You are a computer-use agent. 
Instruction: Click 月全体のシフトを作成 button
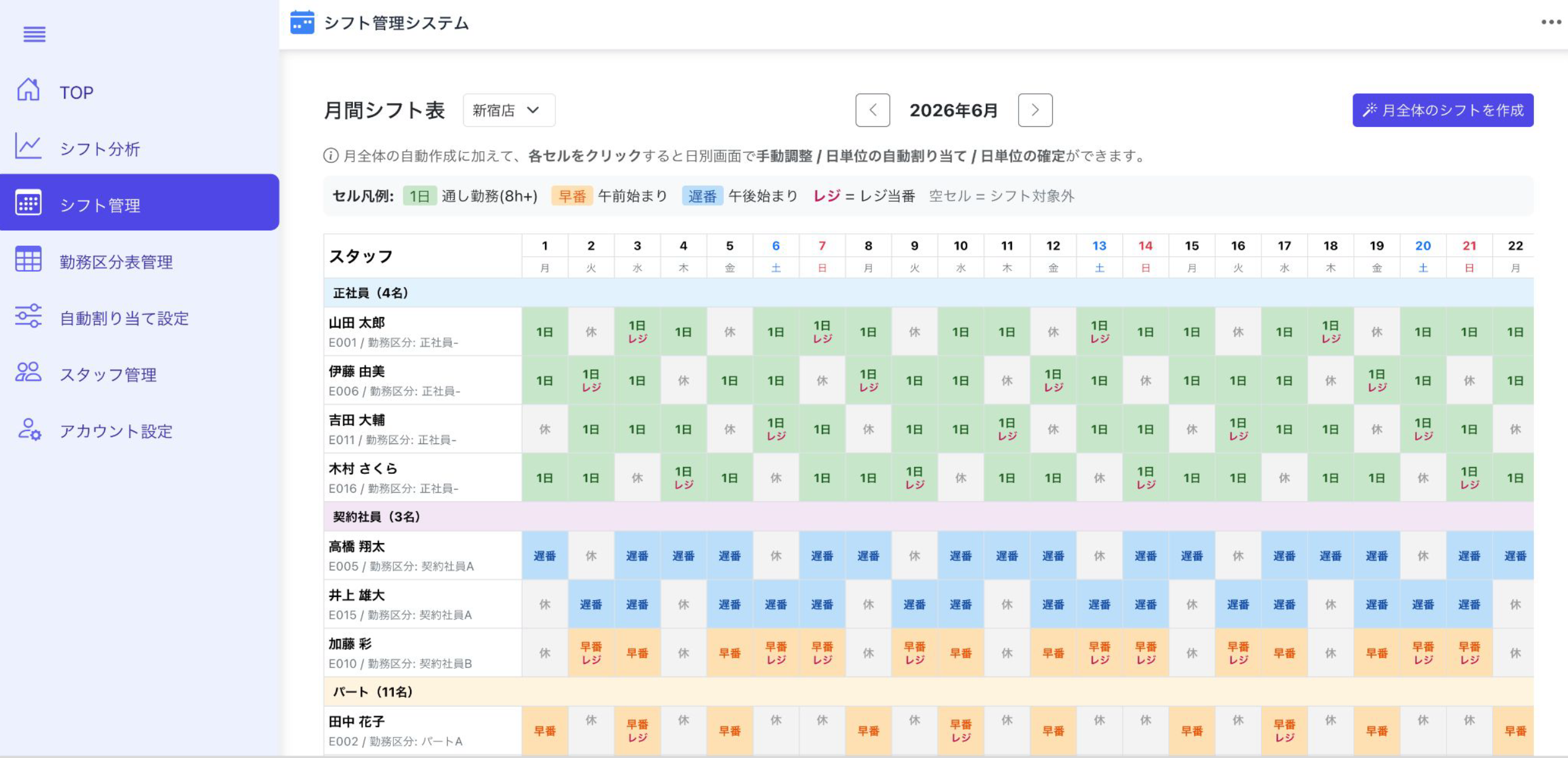click(1442, 110)
